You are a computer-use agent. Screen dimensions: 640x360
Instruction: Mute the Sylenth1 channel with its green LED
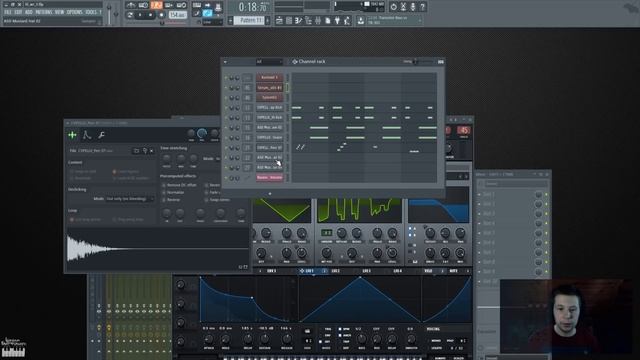click(226, 98)
